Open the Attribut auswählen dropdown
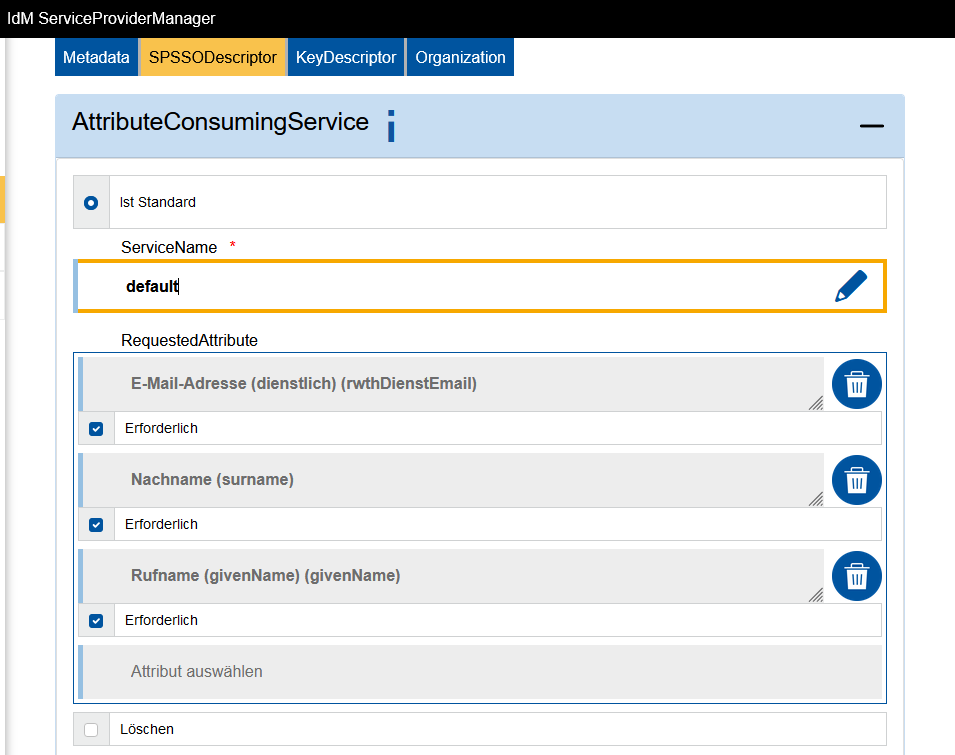Image resolution: width=955 pixels, height=755 pixels. [x=481, y=672]
